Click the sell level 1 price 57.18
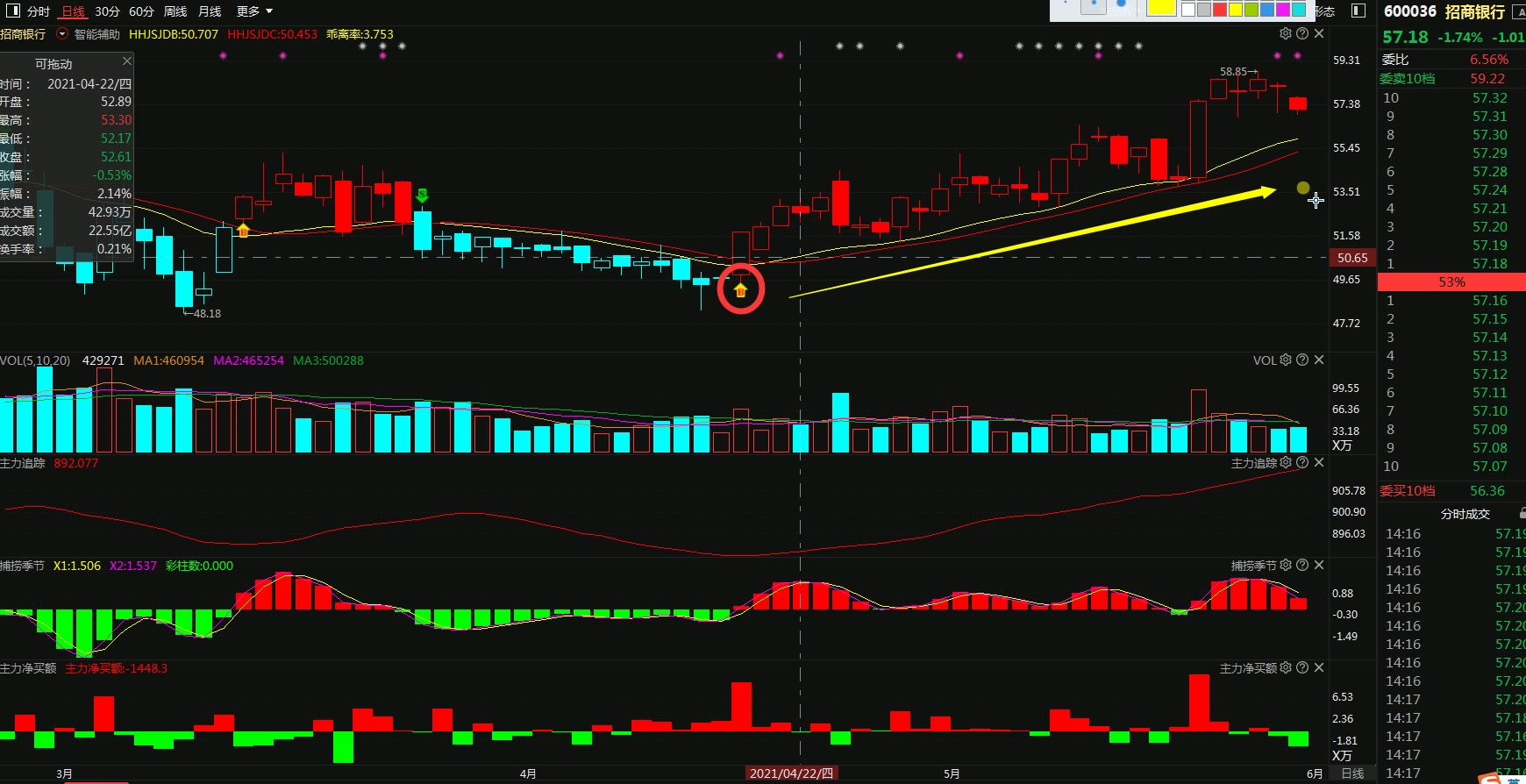The height and width of the screenshot is (784, 1526). point(1490,264)
